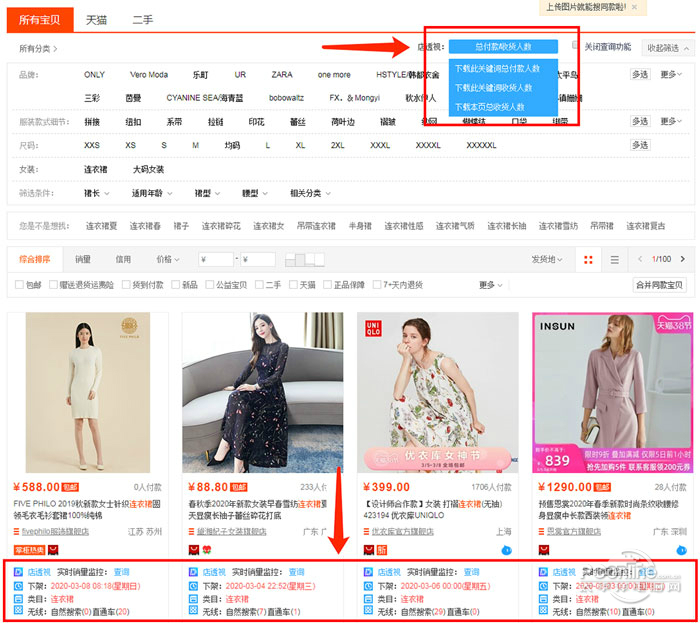Click 店透视 icon under ¥399.00 product
The height and width of the screenshot is (623, 700).
368,572
